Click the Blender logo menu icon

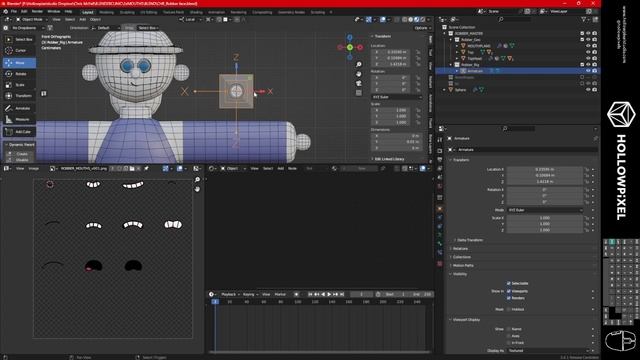click(5, 11)
